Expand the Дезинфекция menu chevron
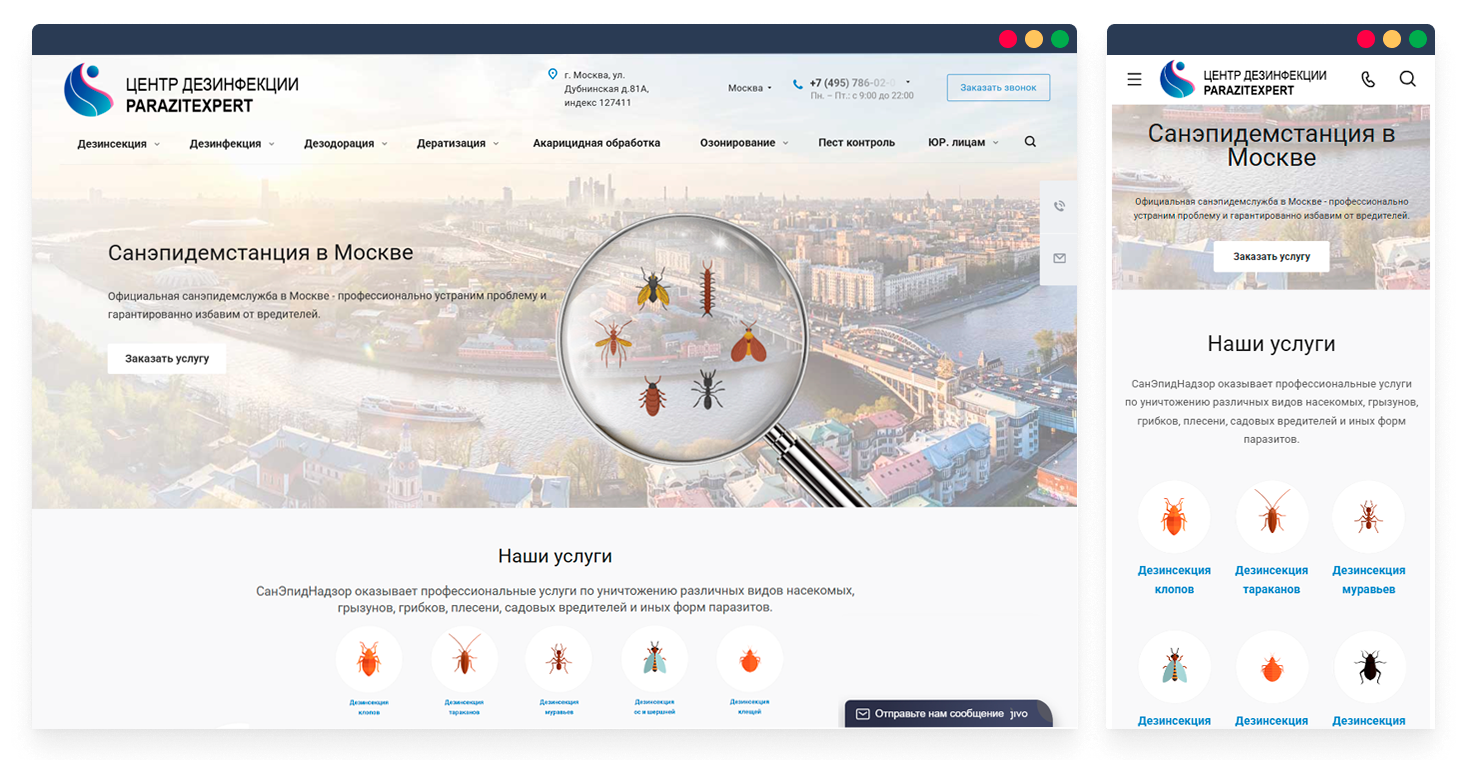Viewport: 1467px width, 760px height. [271, 144]
